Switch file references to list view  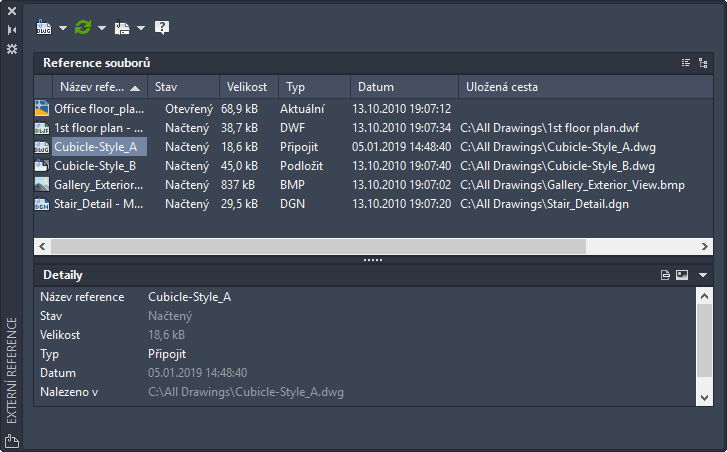pyautogui.click(x=686, y=63)
